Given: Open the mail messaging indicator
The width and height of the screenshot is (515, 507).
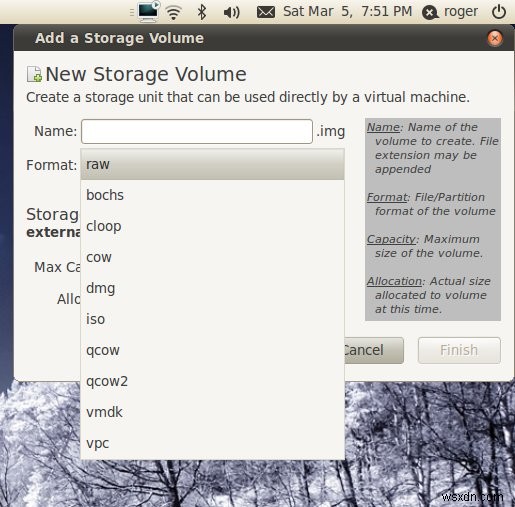Looking at the screenshot, I should (x=266, y=12).
